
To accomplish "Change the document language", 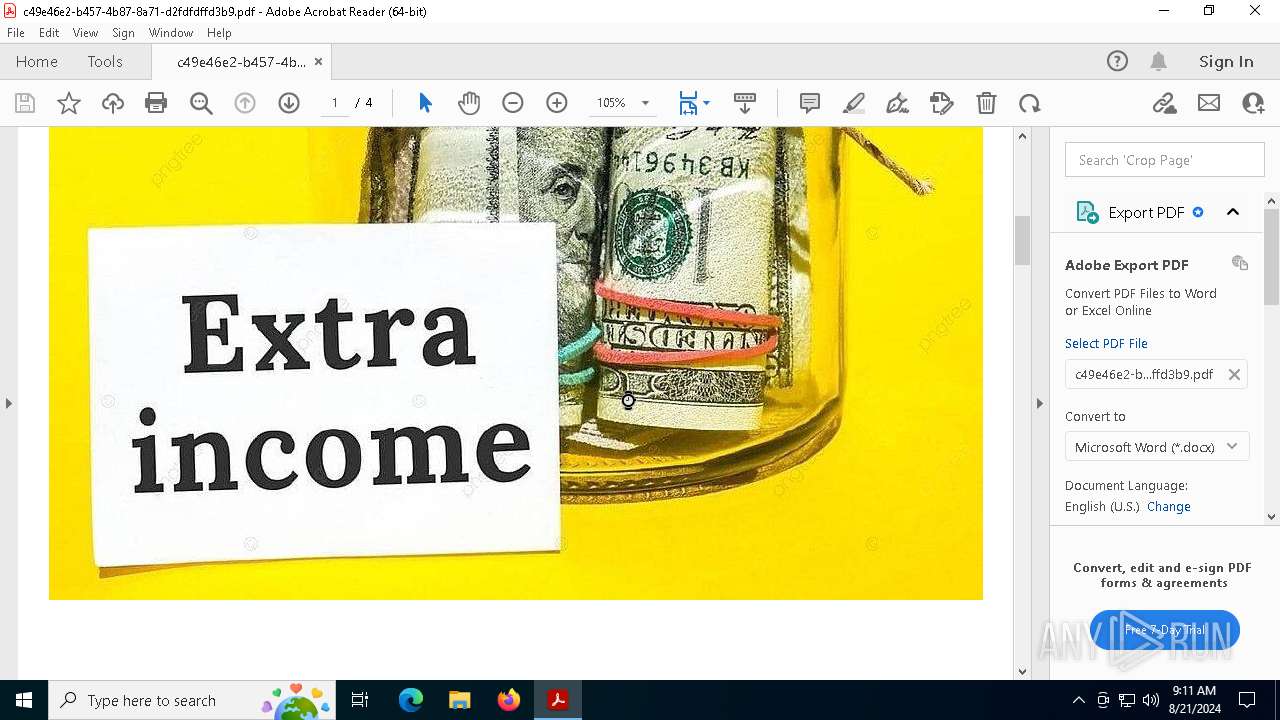I will [x=1169, y=506].
